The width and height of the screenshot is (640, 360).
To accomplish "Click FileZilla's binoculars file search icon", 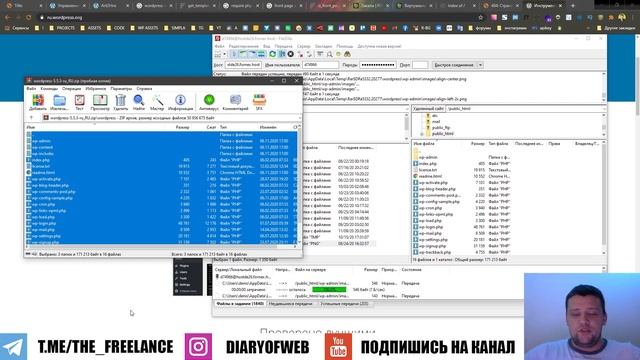I will coord(347,54).
